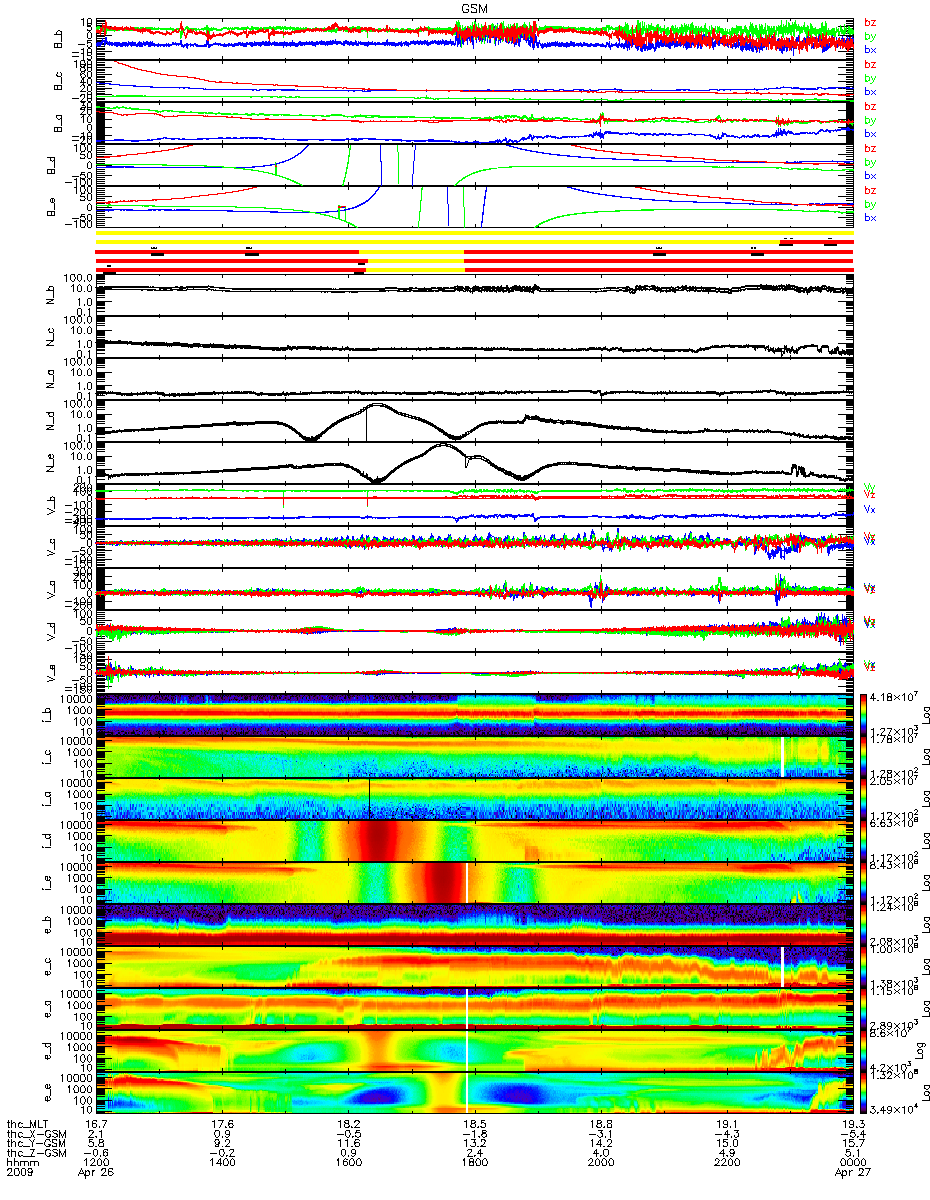The width and height of the screenshot is (930, 1200).
Task: Select the B_b axis label
Action: click(x=59, y=38)
